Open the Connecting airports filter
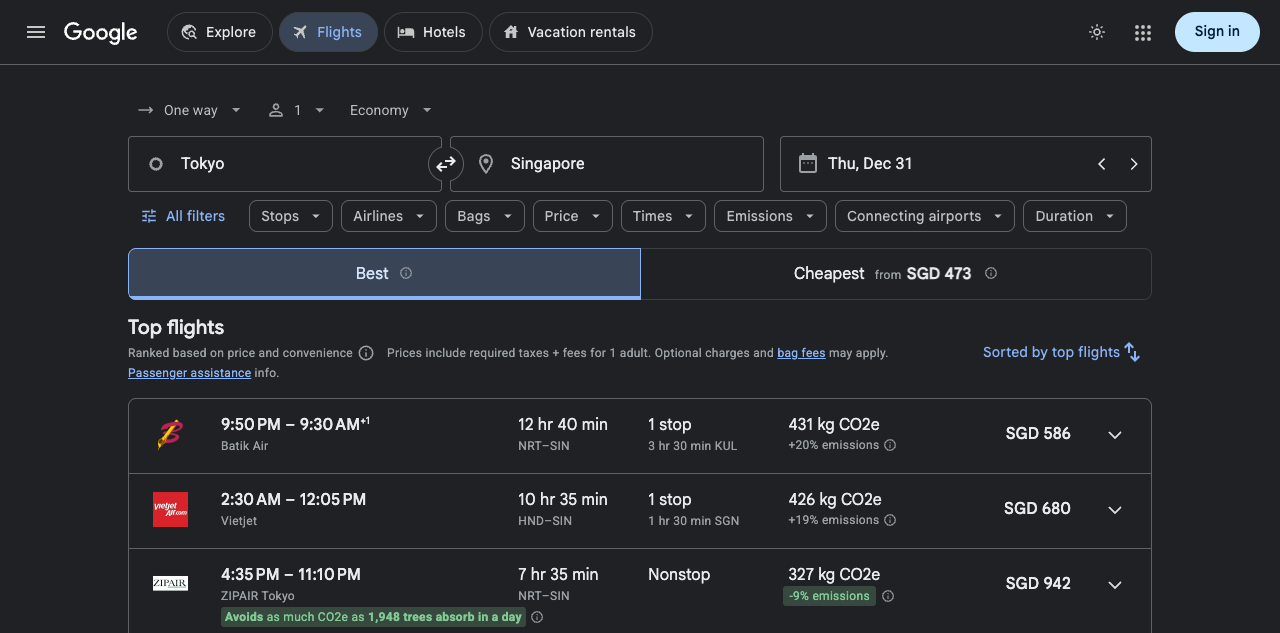 coord(925,216)
